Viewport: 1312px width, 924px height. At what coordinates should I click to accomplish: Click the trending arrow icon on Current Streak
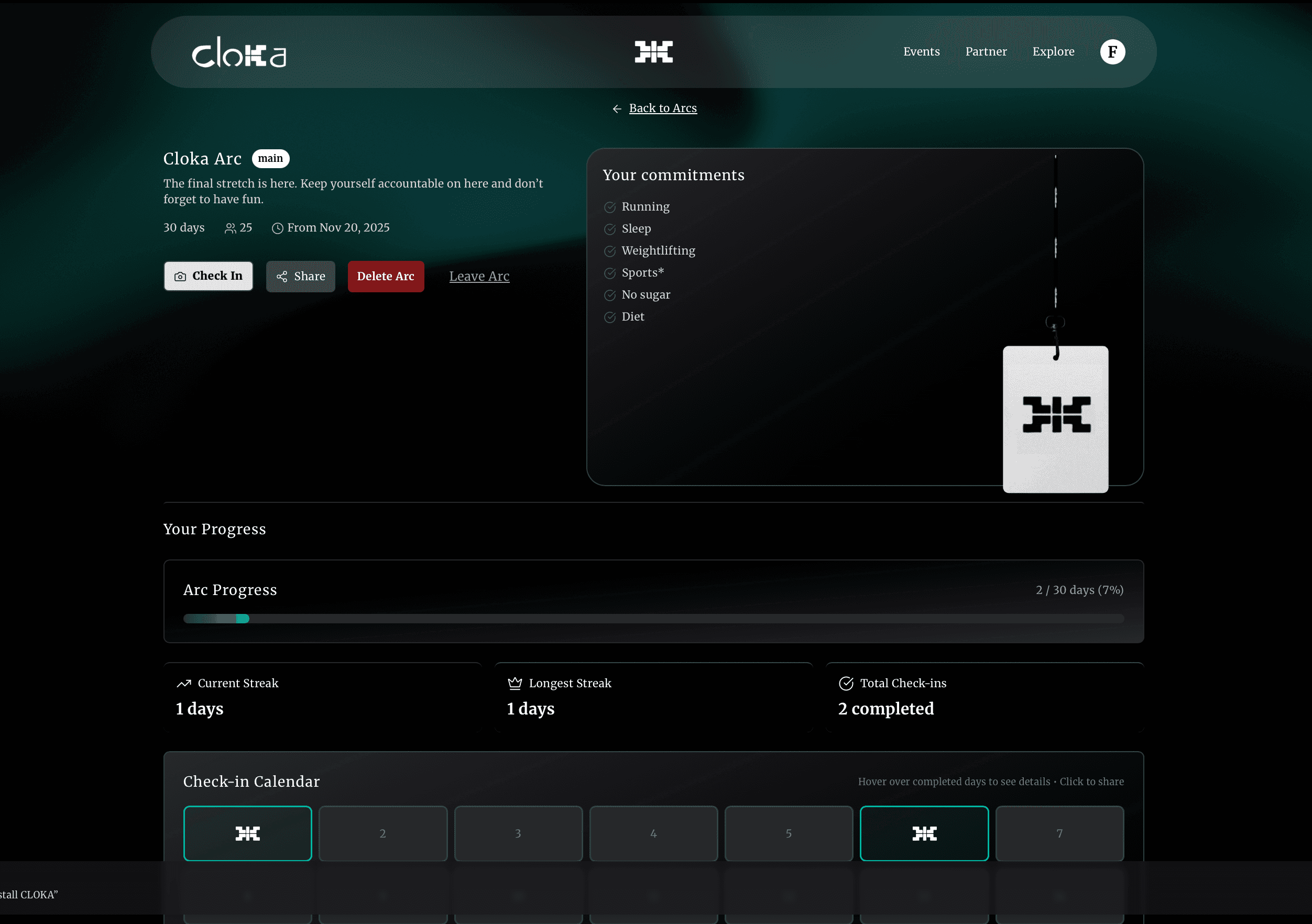(183, 683)
